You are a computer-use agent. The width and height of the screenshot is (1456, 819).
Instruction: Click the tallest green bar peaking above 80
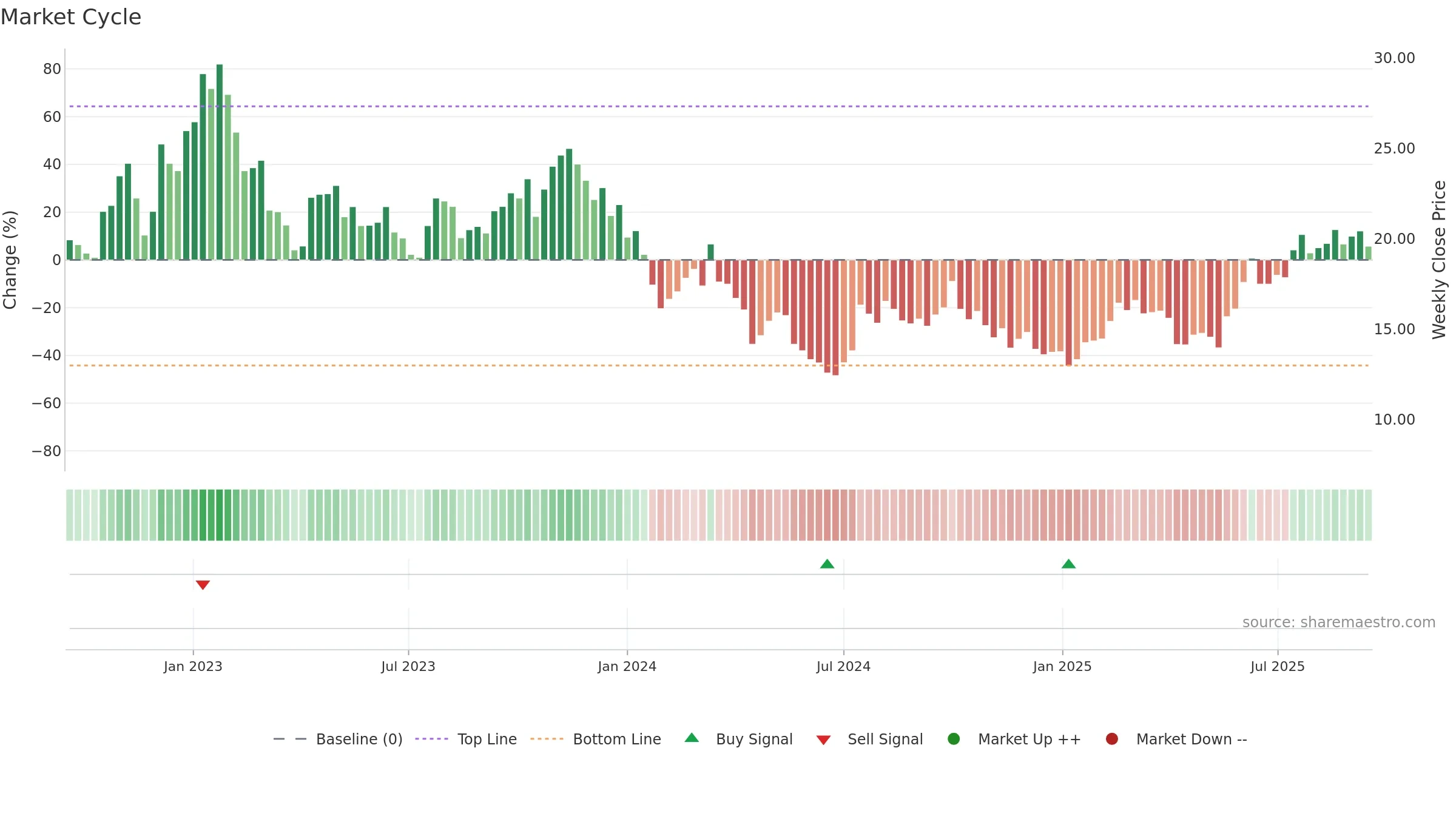(x=220, y=162)
